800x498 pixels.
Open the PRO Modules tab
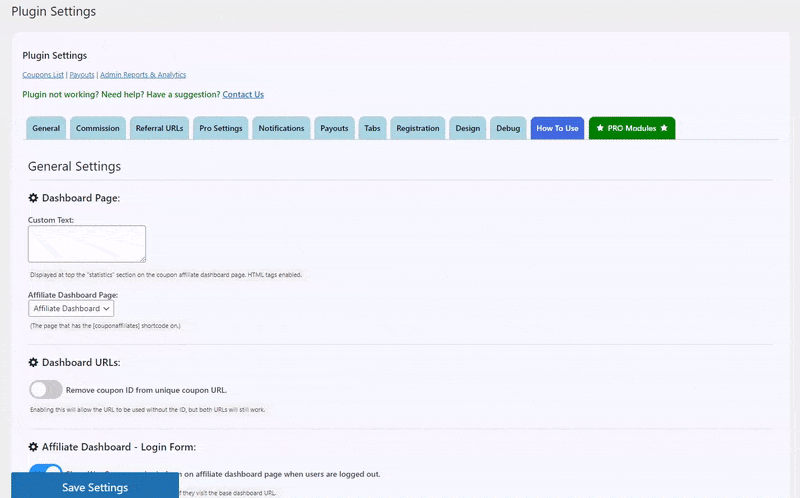tap(632, 128)
